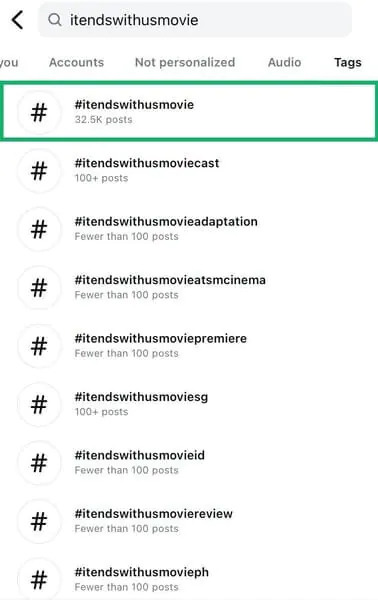The image size is (378, 600).
Task: Switch to the Accounts tab
Action: click(77, 62)
